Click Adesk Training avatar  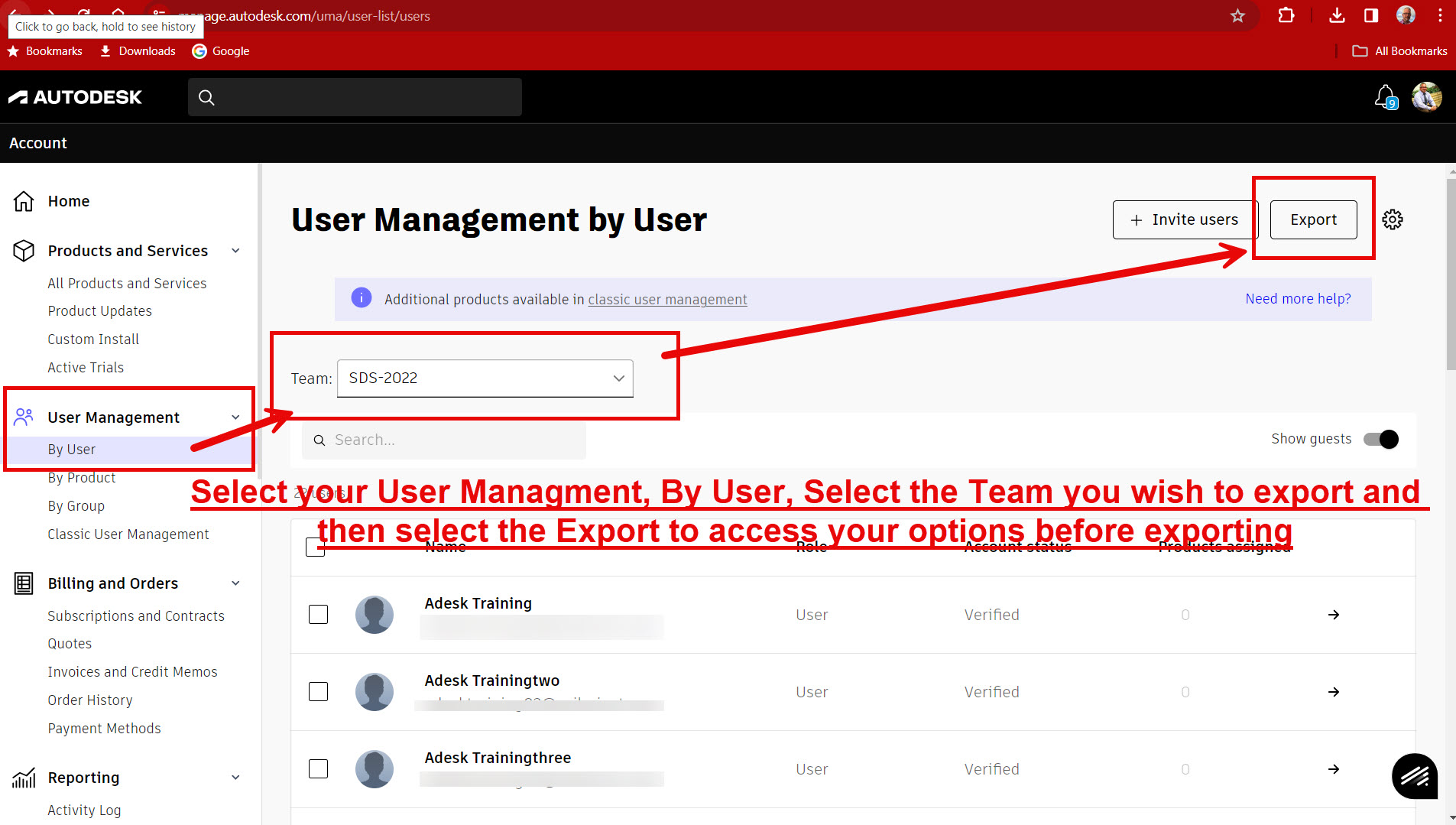pyautogui.click(x=375, y=615)
